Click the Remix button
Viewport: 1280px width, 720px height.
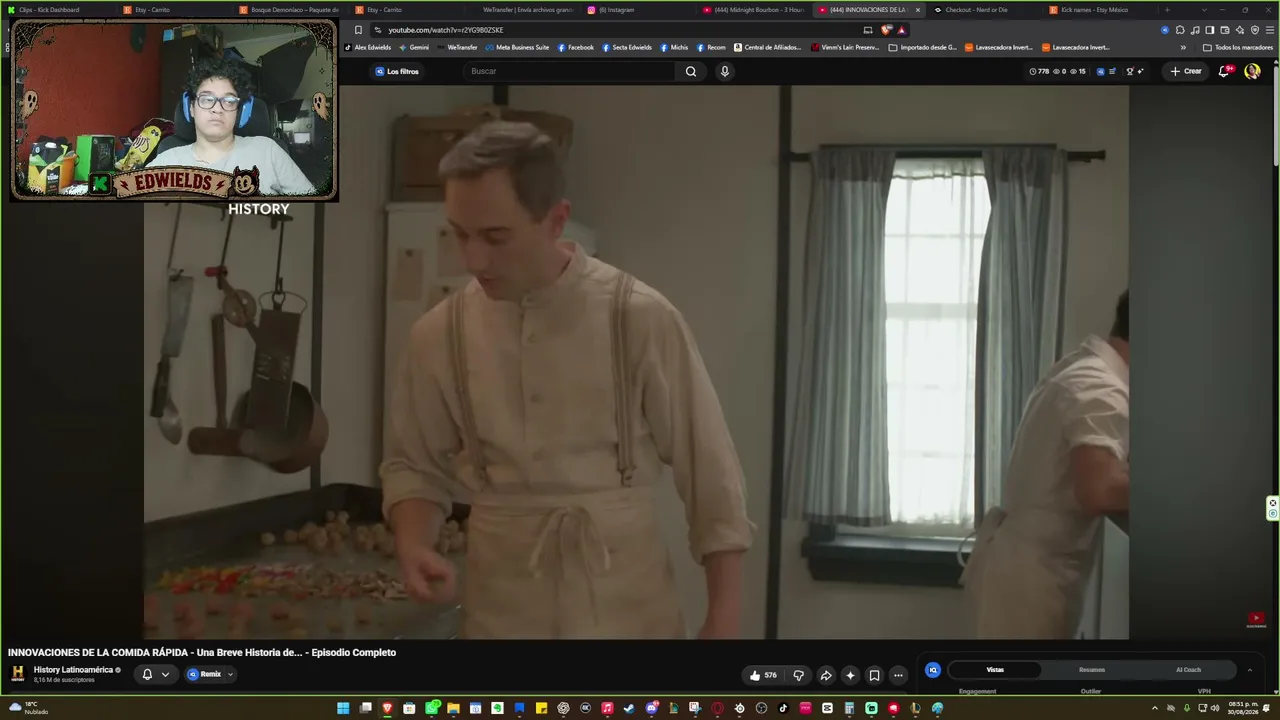[205, 674]
